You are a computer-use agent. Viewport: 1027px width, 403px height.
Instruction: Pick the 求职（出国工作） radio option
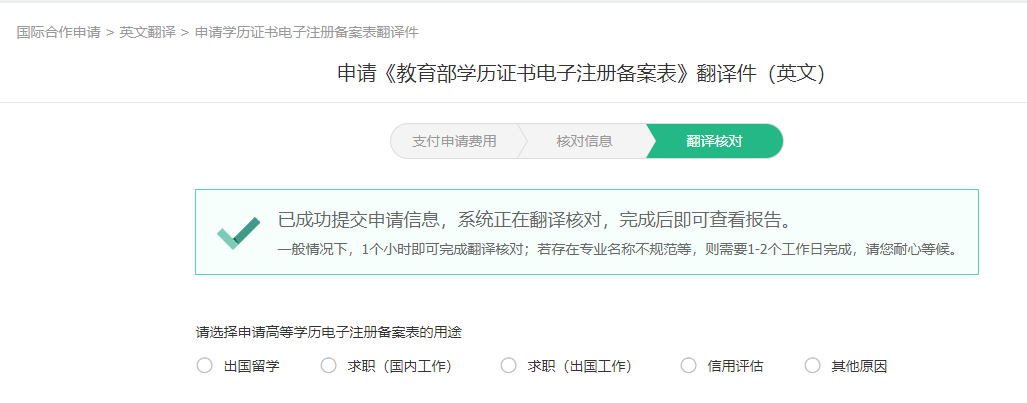(x=508, y=366)
